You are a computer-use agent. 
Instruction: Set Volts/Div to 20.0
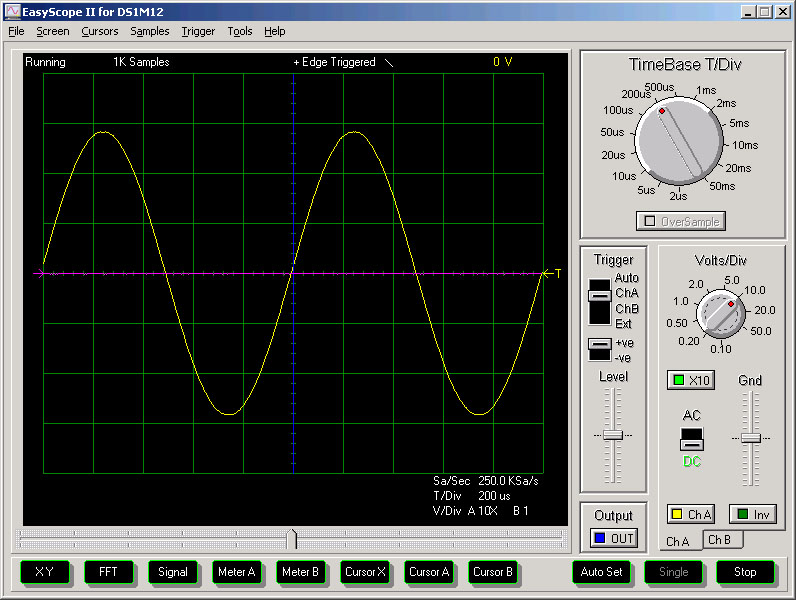[765, 310]
